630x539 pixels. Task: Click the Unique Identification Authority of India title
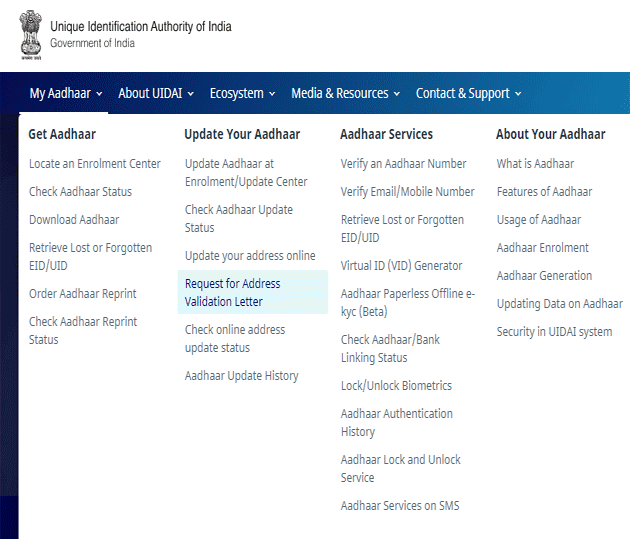click(141, 27)
